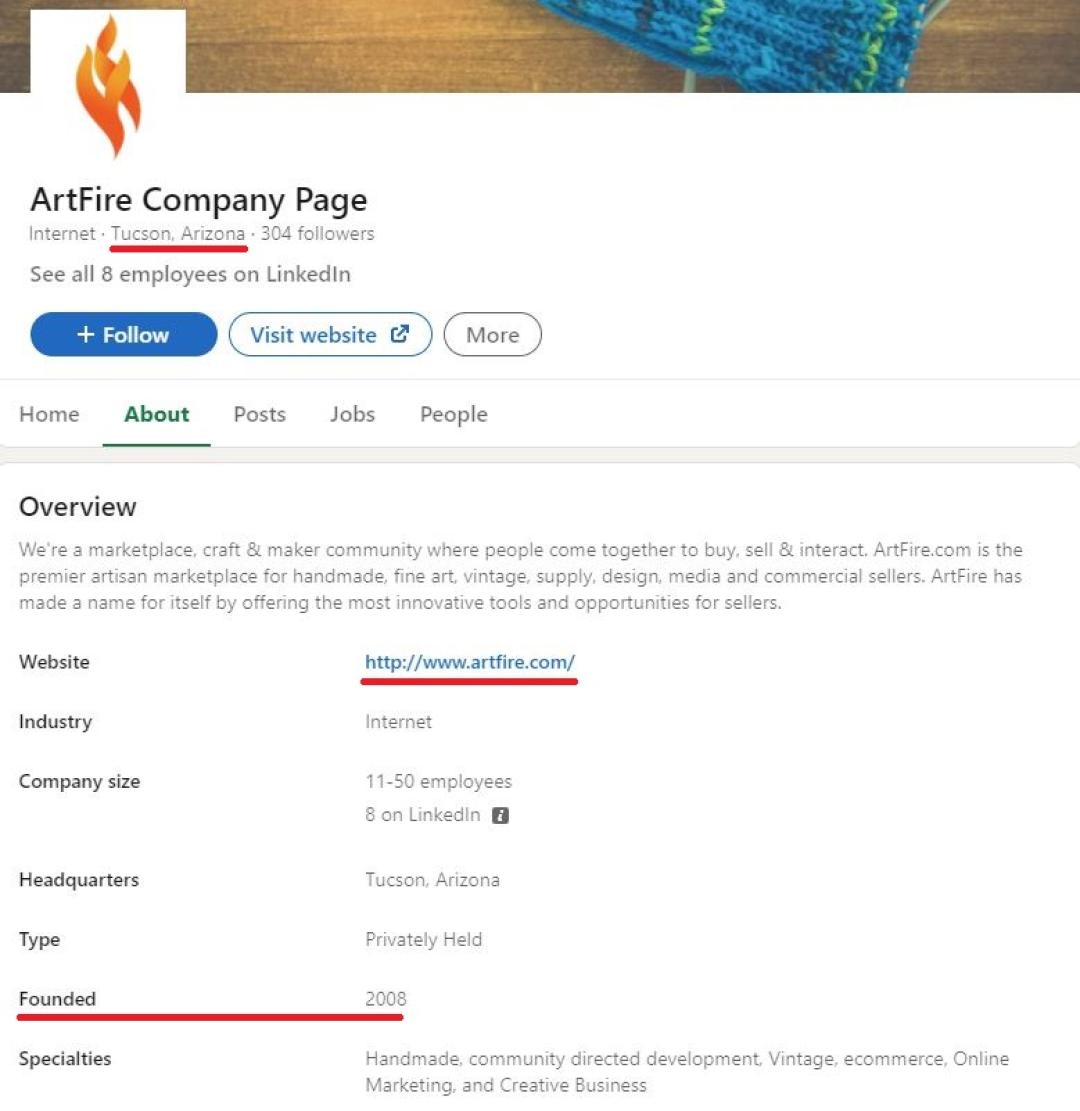Open "See all 8 employees on LinkedIn"
The height and width of the screenshot is (1111, 1080).
click(x=190, y=274)
